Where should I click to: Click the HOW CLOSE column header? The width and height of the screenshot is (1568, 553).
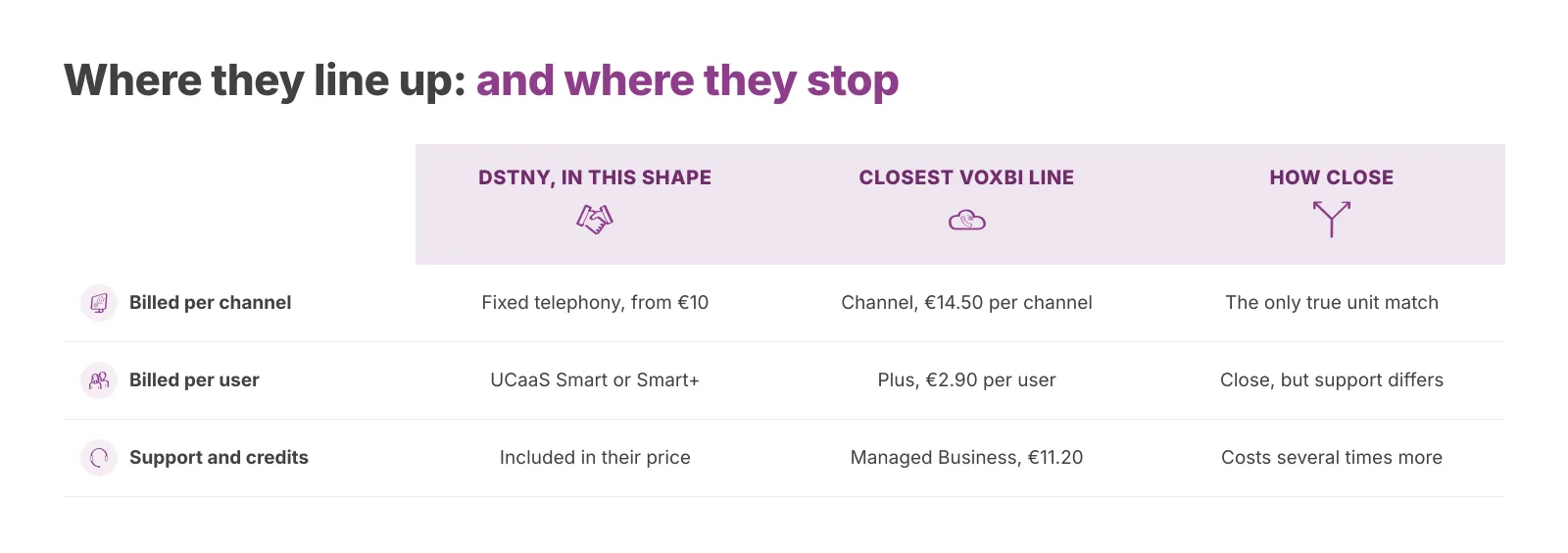1332,177
